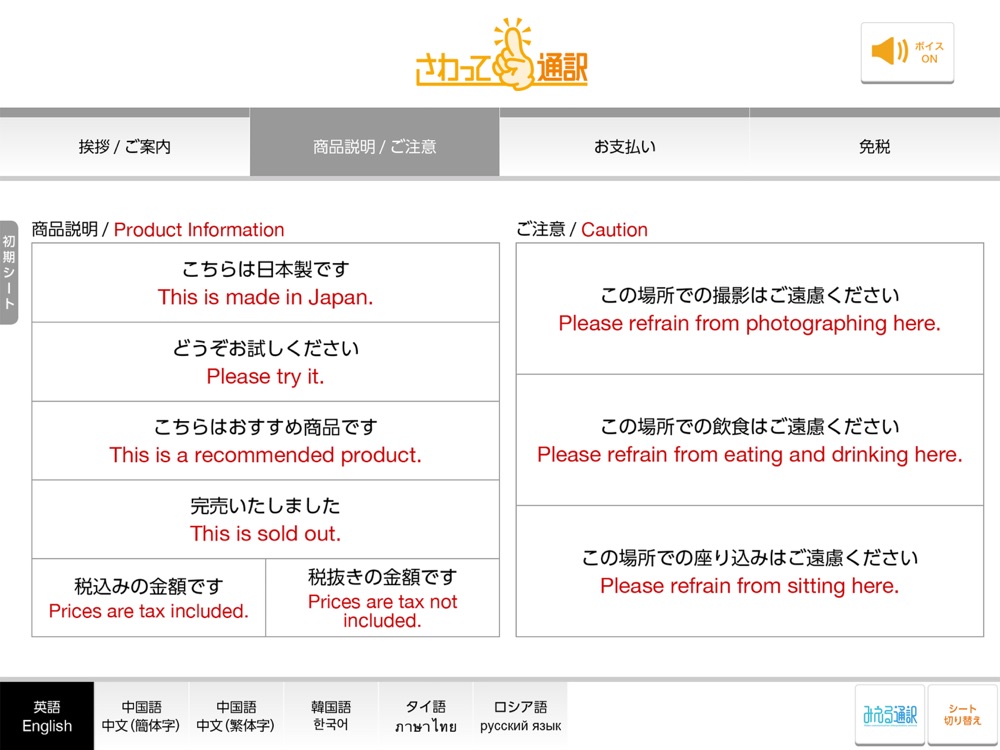Viewport: 1000px width, 750px height.
Task: Expand the 初期シート side tab
Action: click(x=9, y=272)
